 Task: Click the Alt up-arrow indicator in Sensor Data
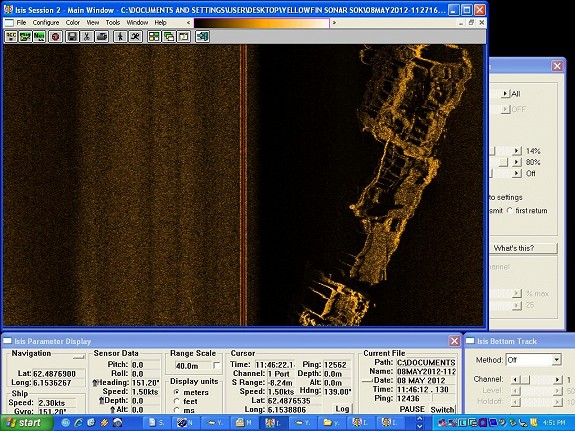pos(112,409)
